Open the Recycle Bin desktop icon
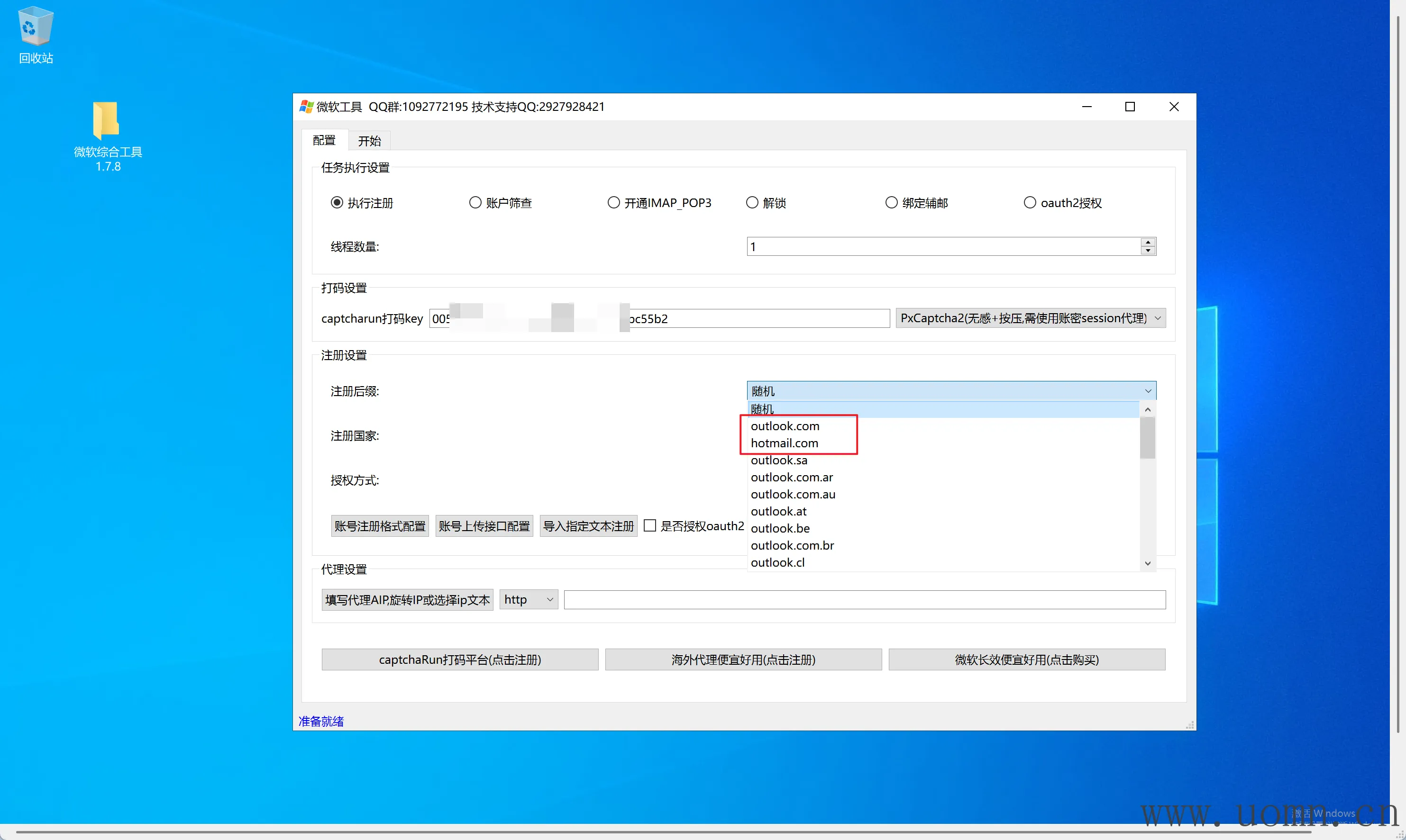 [x=35, y=28]
